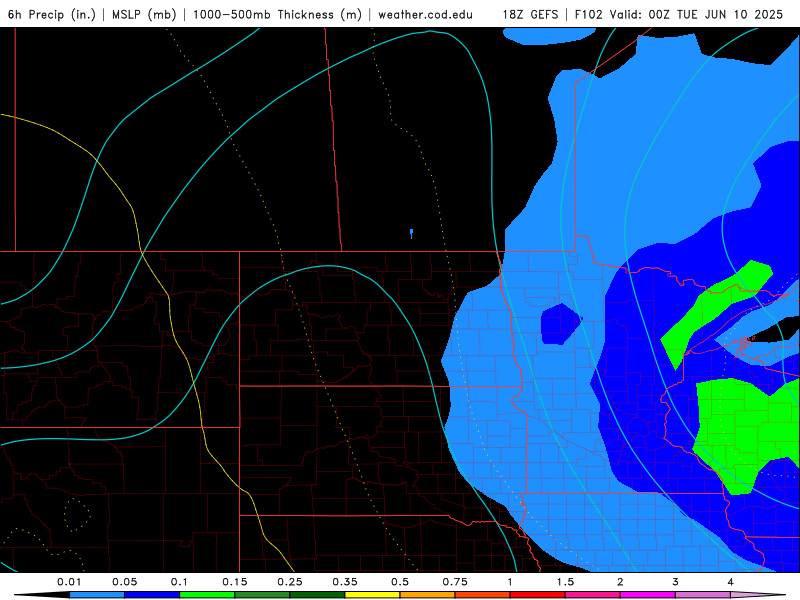Click the light orange 0.5 legend swatch
This screenshot has width=800, height=600.
428,595
